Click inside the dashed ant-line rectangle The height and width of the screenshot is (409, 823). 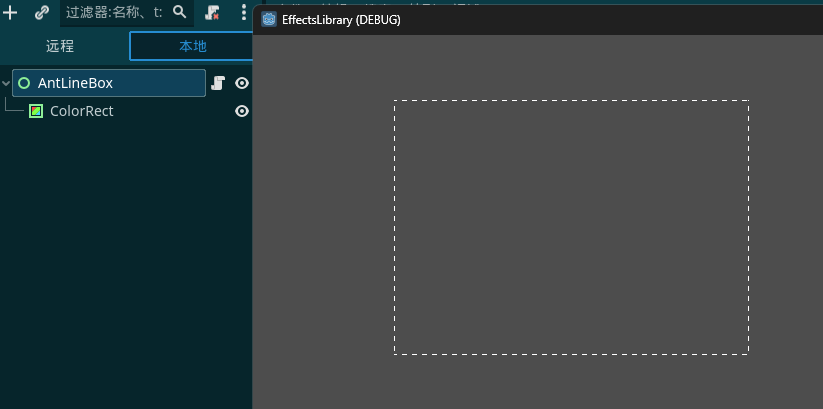point(571,227)
